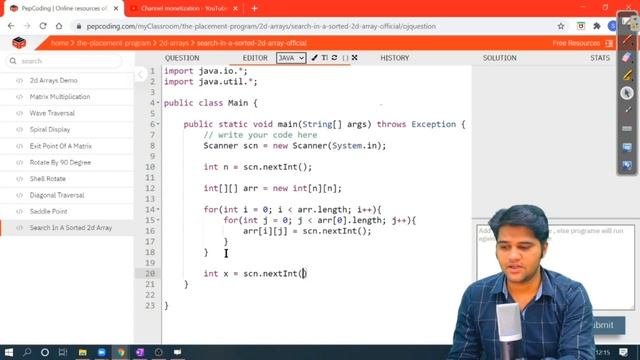Click the PepCoding logo
The image size is (640, 360).
click(x=19, y=42)
